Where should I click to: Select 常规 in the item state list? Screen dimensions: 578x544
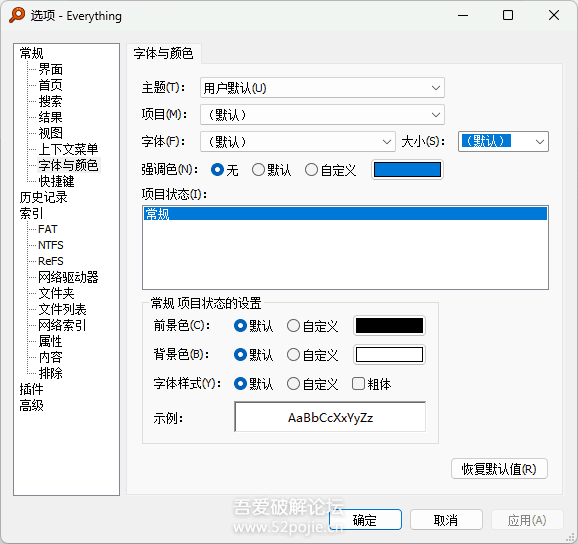pyautogui.click(x=345, y=214)
